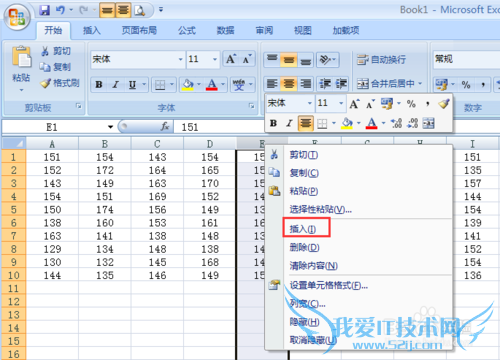Save workbook from quick access toolbar
Screen dimensions: 500x360
[x=44, y=10]
